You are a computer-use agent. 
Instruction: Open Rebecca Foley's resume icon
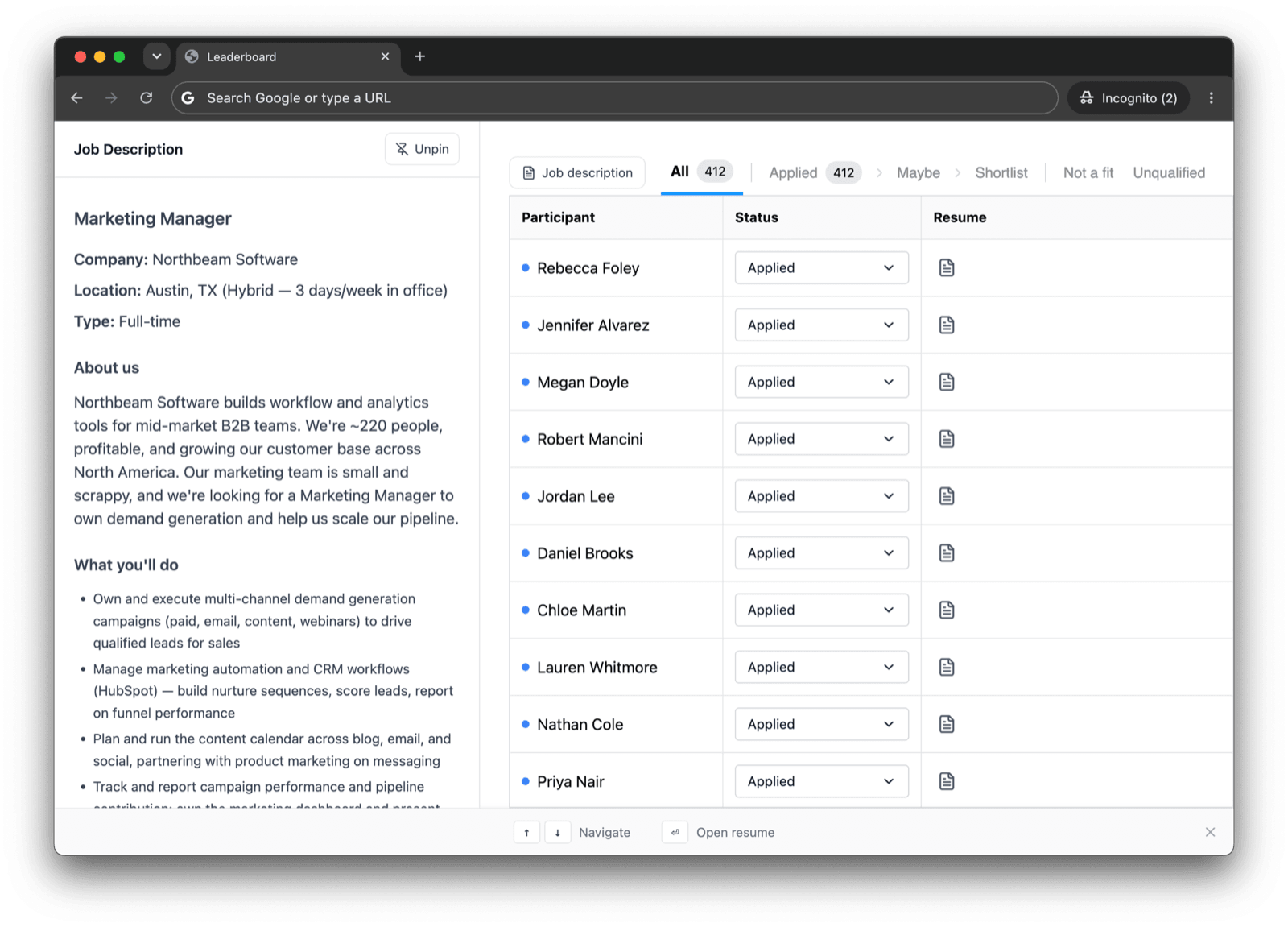coord(947,267)
